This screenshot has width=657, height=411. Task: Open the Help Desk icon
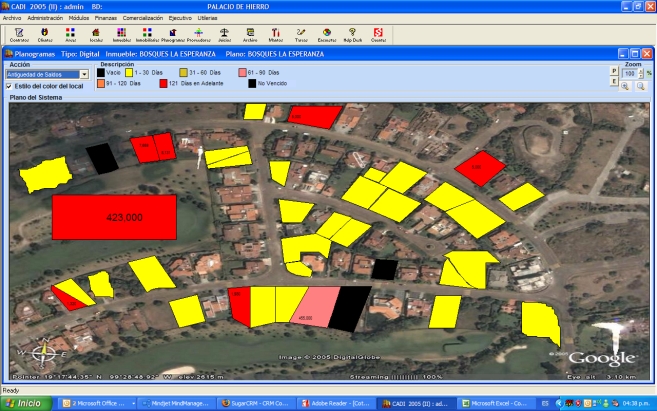[352, 34]
